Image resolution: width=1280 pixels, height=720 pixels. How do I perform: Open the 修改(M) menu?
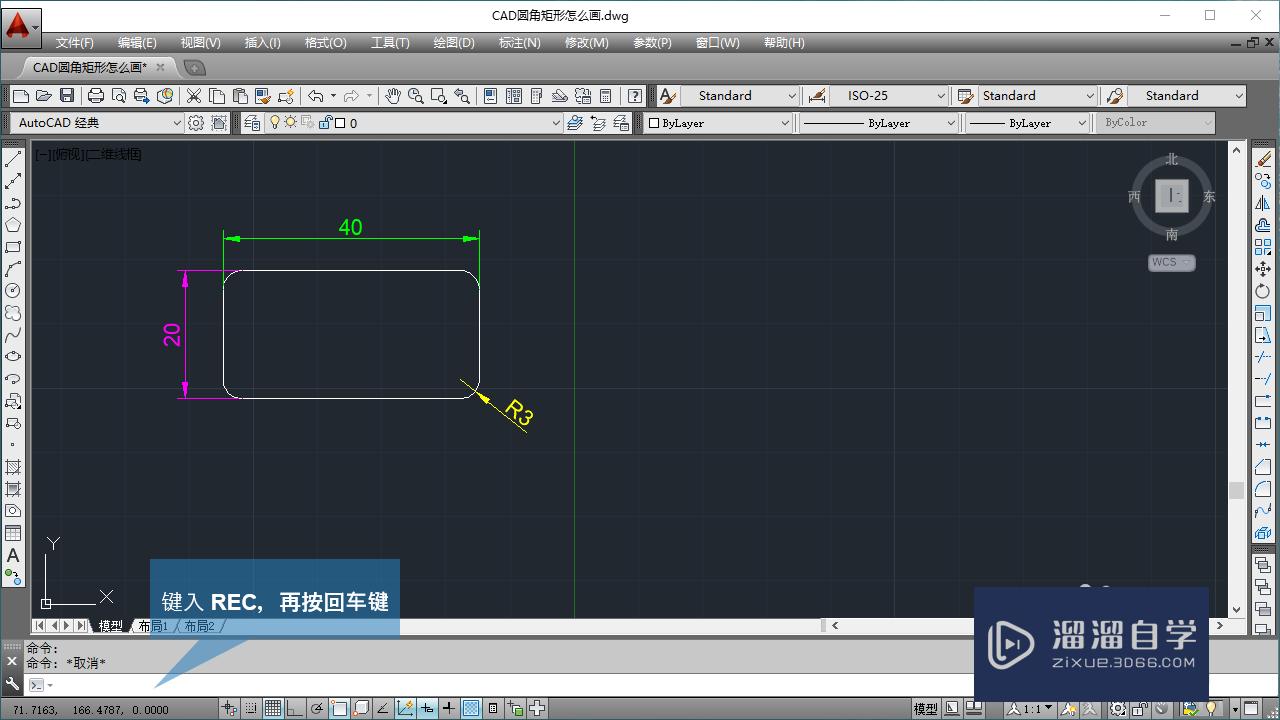click(x=586, y=42)
